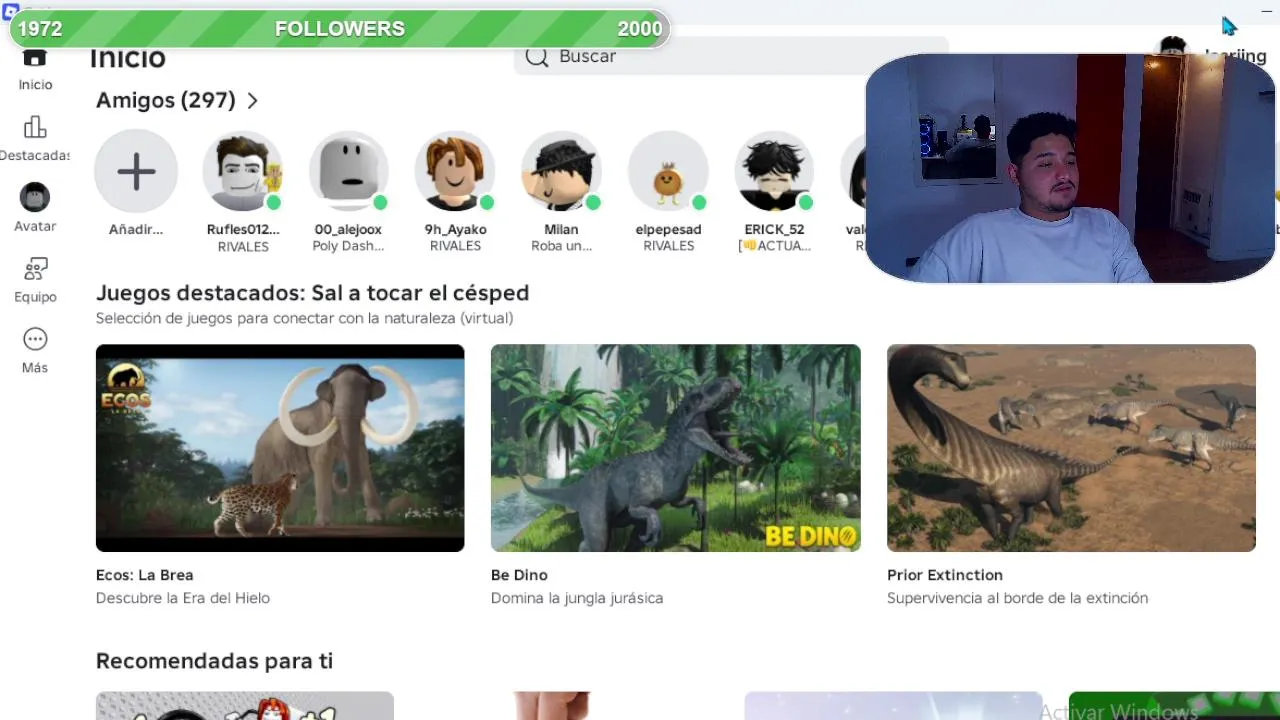Screen dimensions: 1280x720
Task: Click the Recomendadas para ti heading
Action: [214, 661]
